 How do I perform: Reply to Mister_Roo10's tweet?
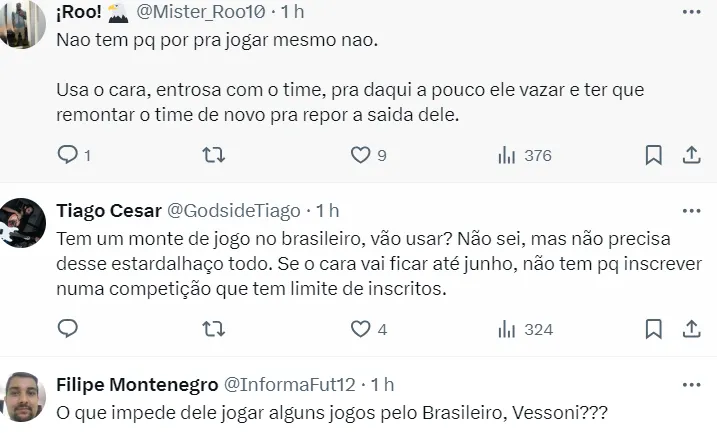[x=68, y=155]
